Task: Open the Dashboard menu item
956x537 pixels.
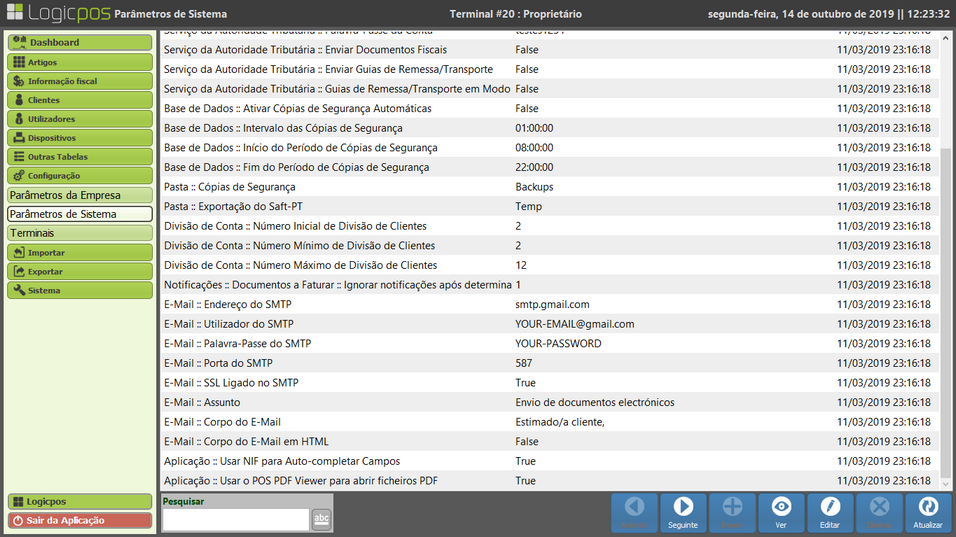Action: 79,43
